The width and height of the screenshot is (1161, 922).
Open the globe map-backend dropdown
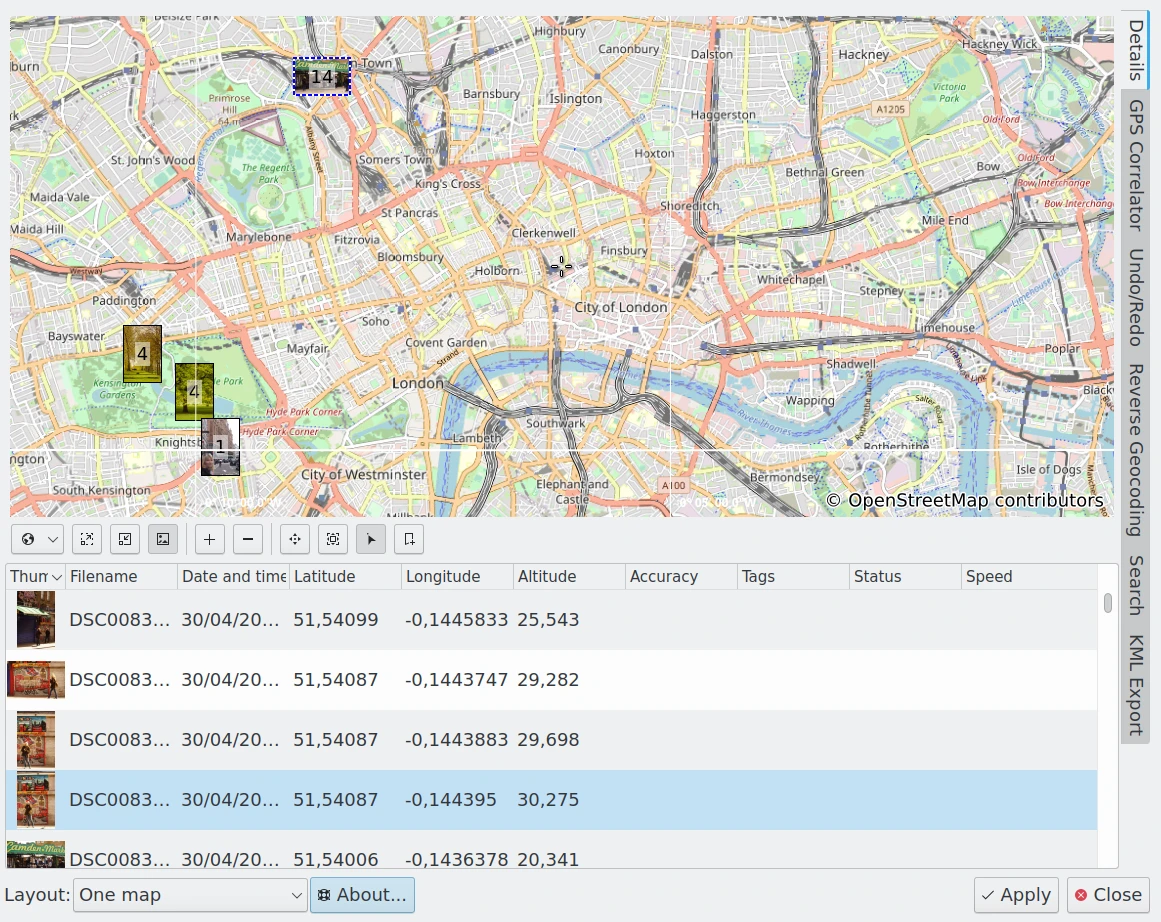[38, 540]
